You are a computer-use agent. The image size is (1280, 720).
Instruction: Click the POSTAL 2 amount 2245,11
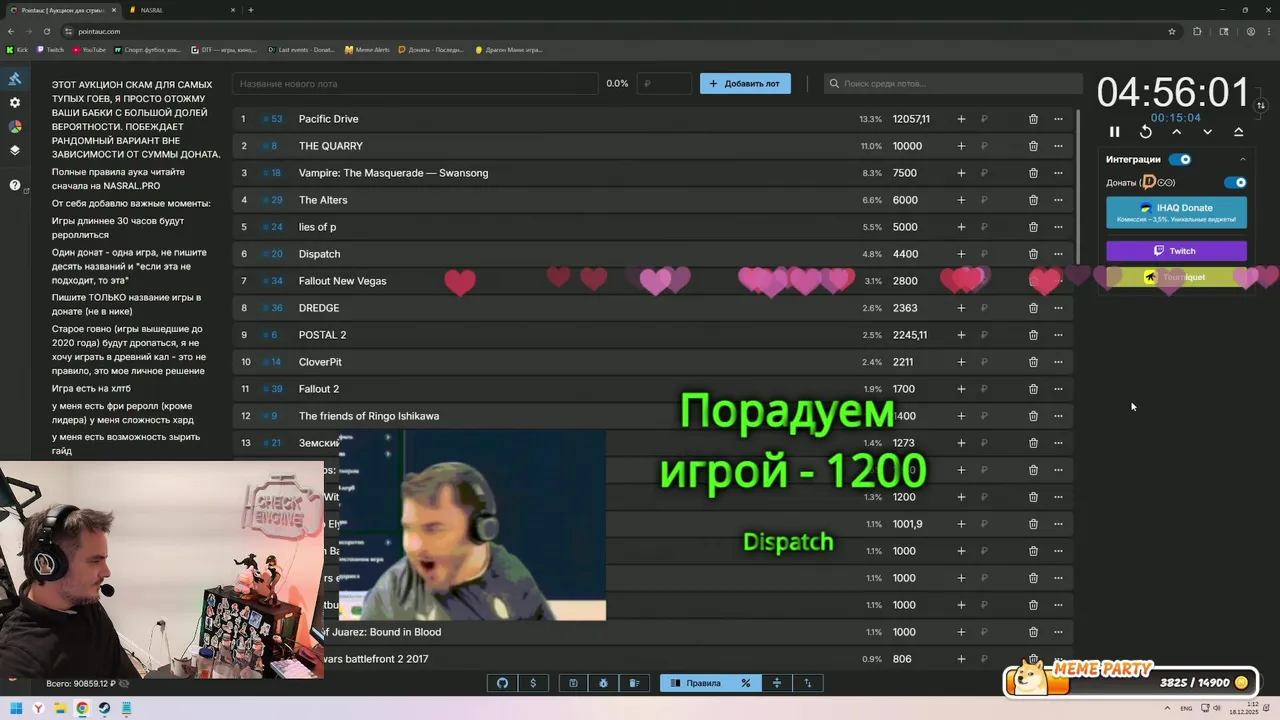[x=910, y=335]
